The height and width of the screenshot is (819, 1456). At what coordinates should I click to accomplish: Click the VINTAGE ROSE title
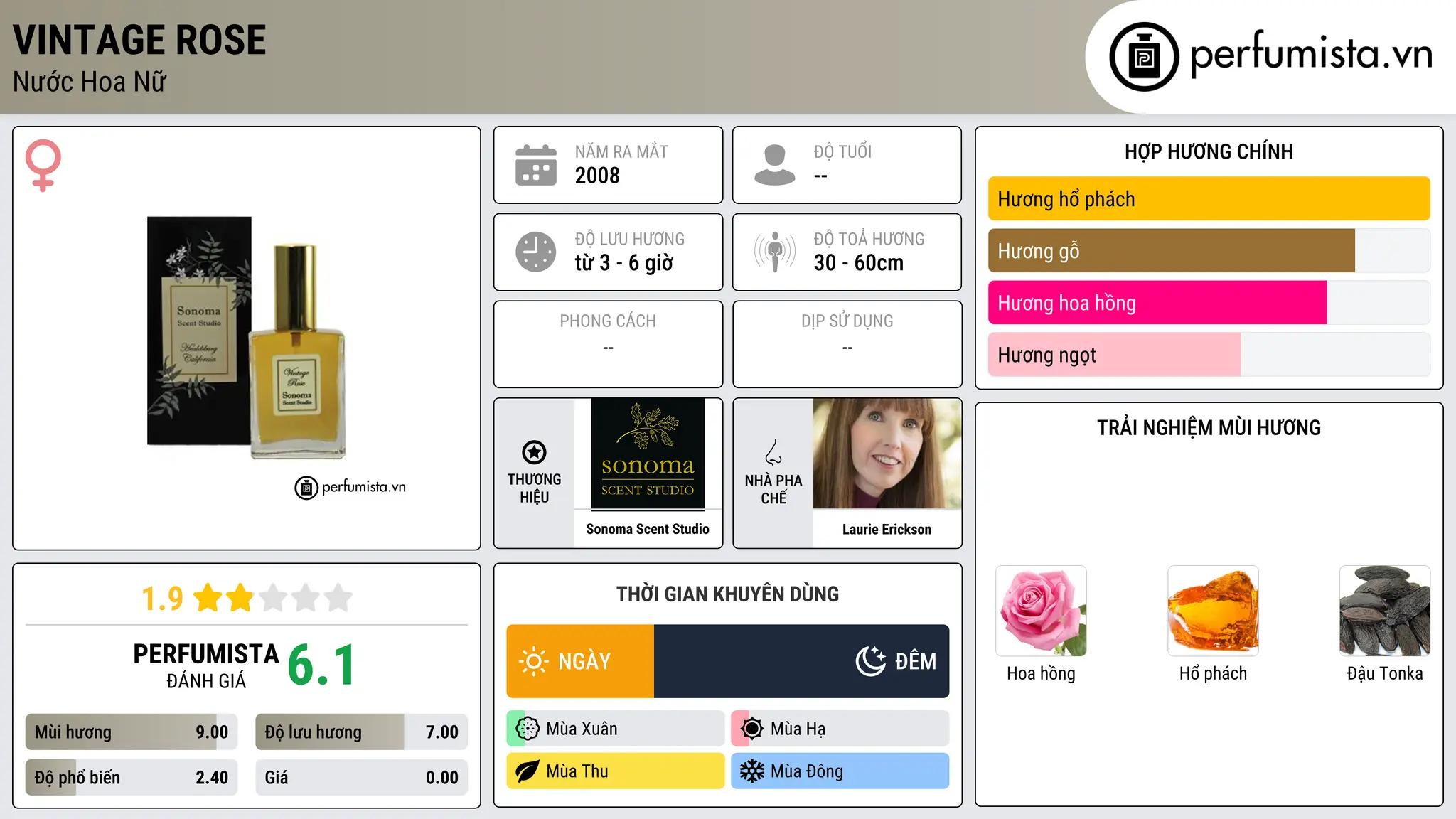139,40
